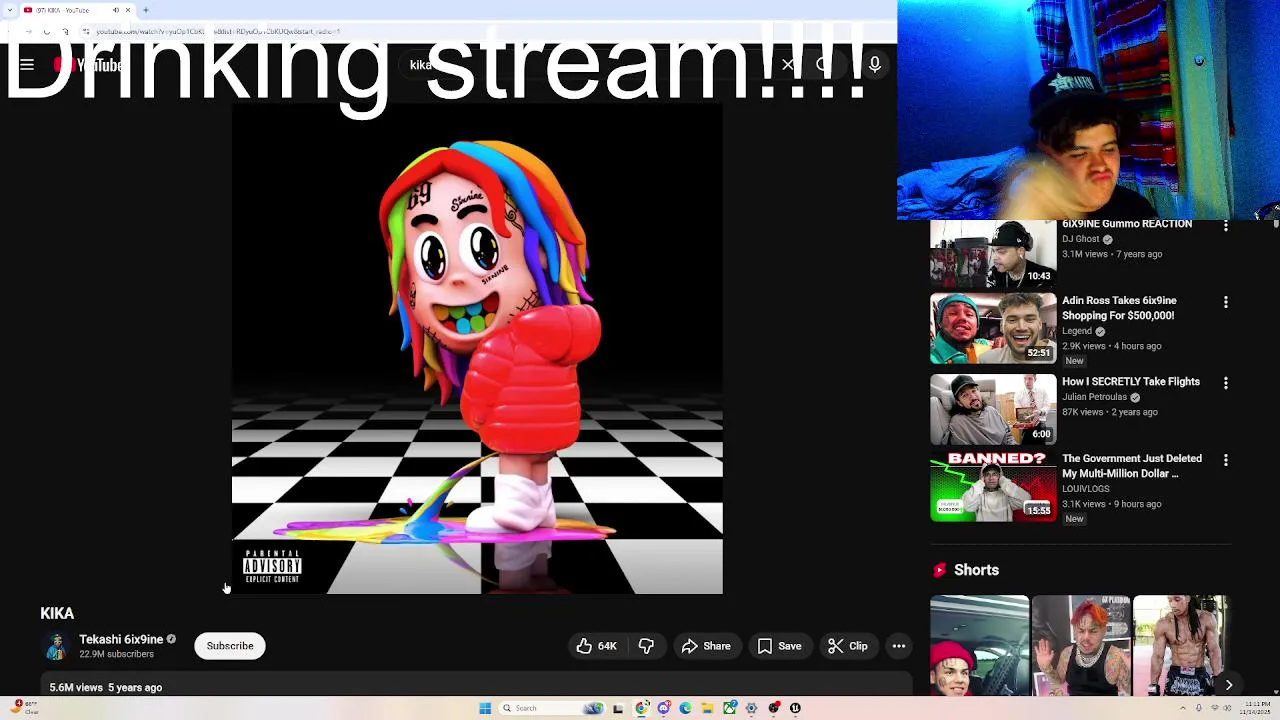This screenshot has width=1280, height=720.
Task: Visit the DJ Ghost channel
Action: pos(1080,239)
